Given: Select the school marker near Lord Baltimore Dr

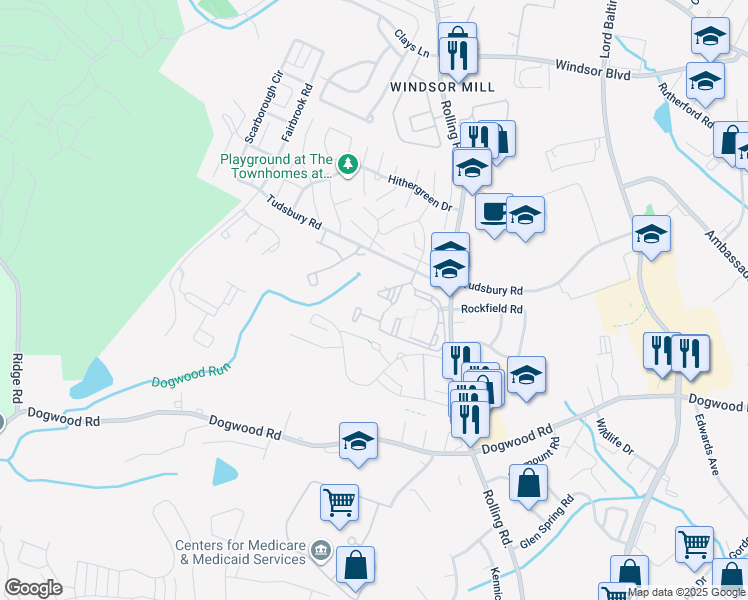Looking at the screenshot, I should [651, 236].
